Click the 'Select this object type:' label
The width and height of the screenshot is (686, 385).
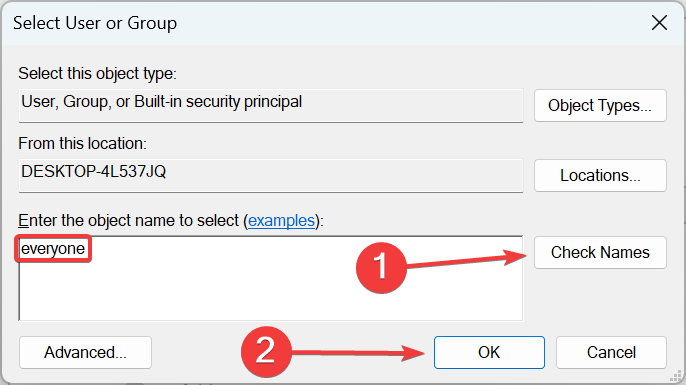(x=97, y=74)
